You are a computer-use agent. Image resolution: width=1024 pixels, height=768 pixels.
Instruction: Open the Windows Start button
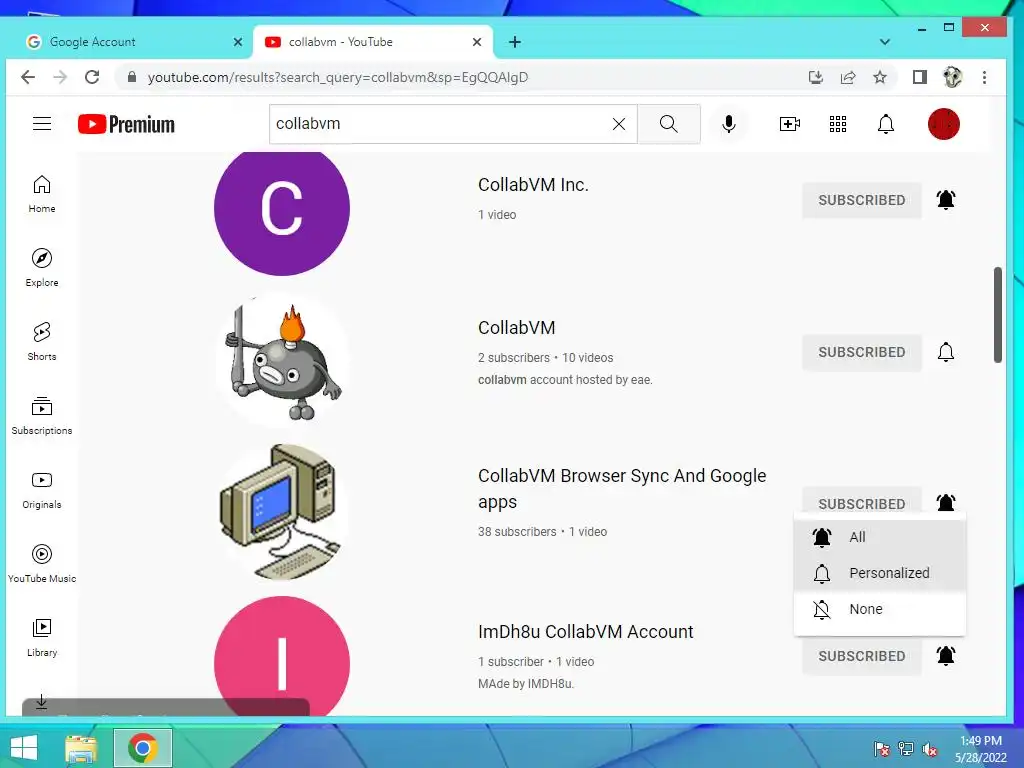[x=24, y=748]
